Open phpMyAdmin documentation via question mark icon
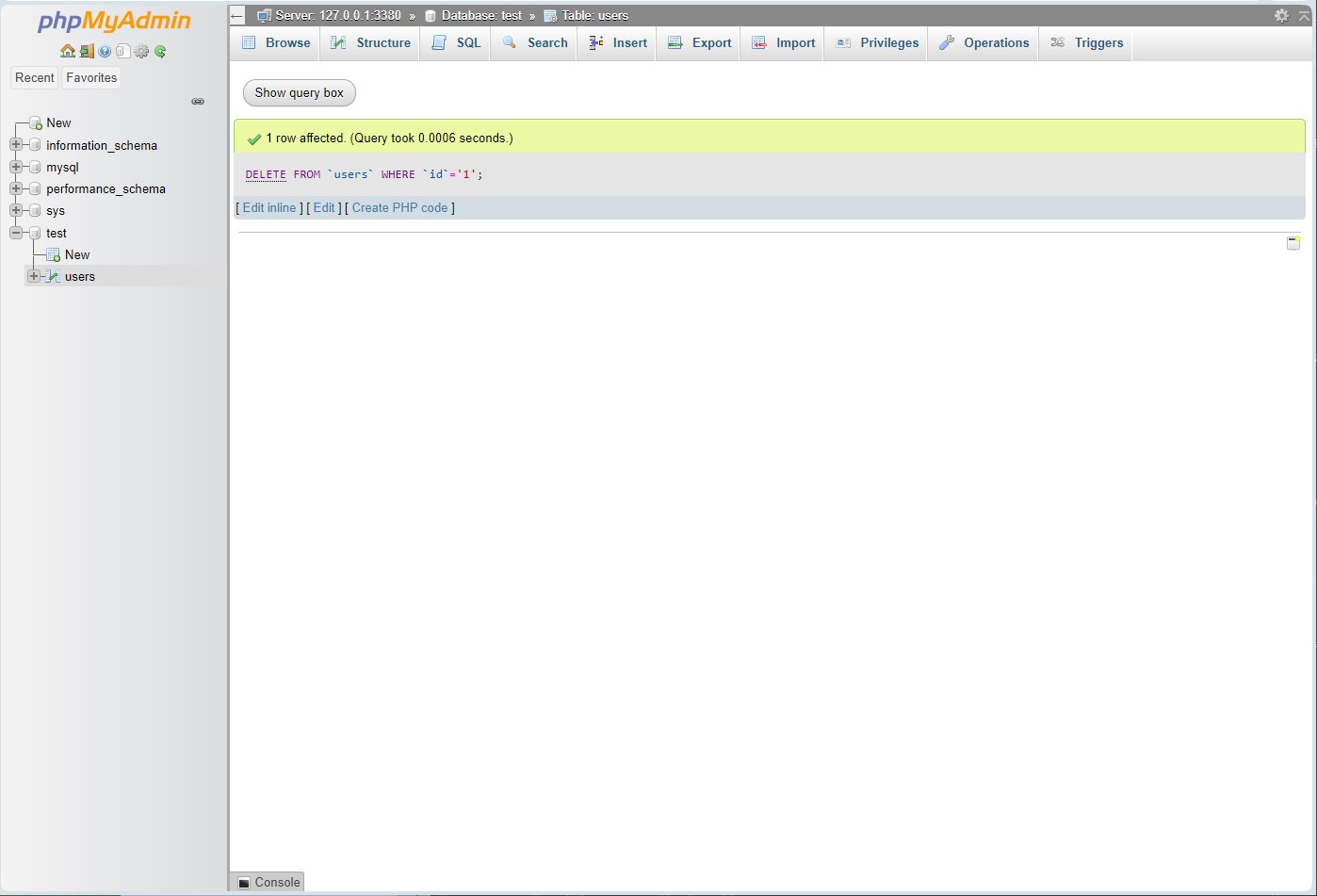 pyautogui.click(x=104, y=52)
